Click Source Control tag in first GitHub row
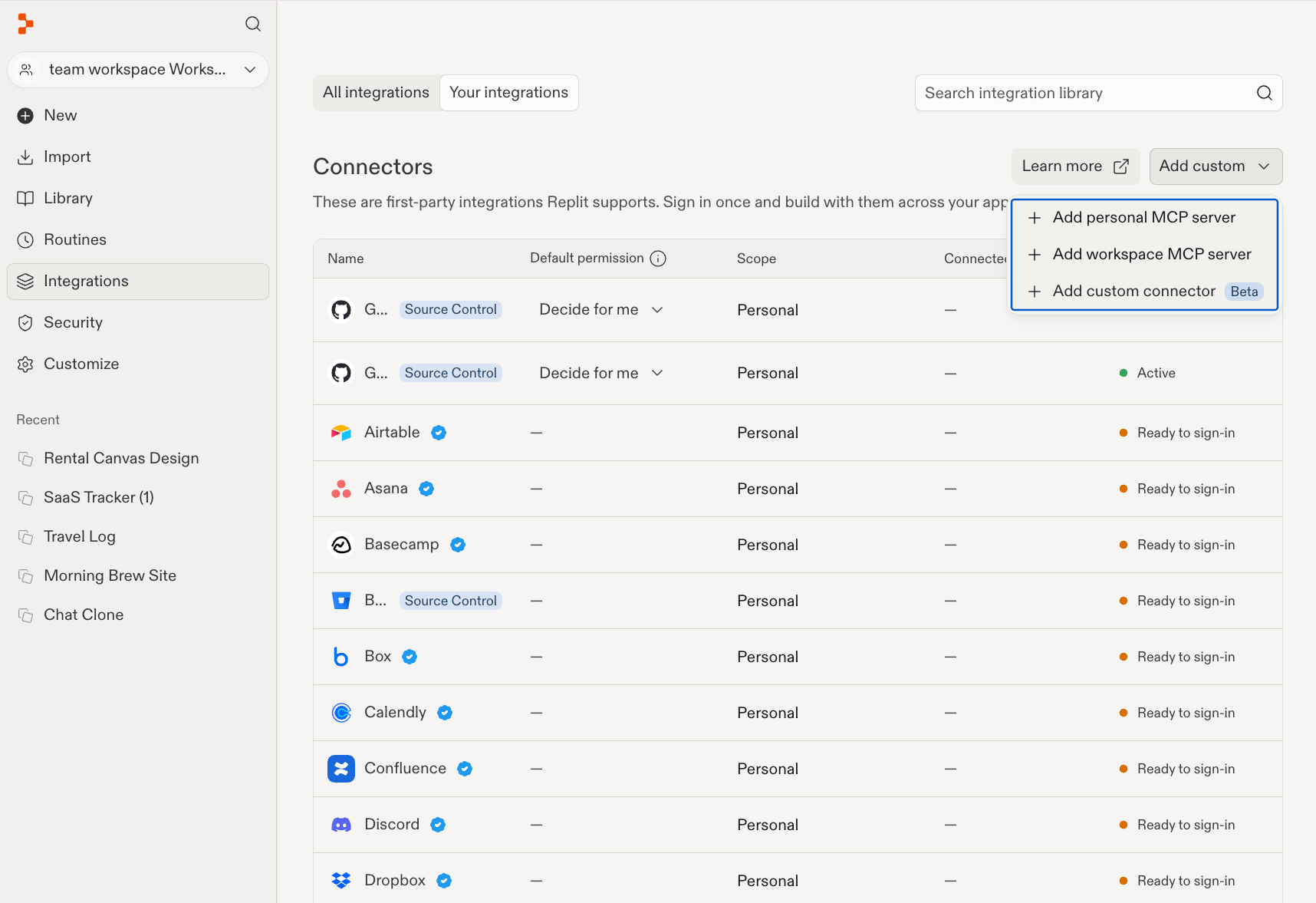 tap(451, 310)
